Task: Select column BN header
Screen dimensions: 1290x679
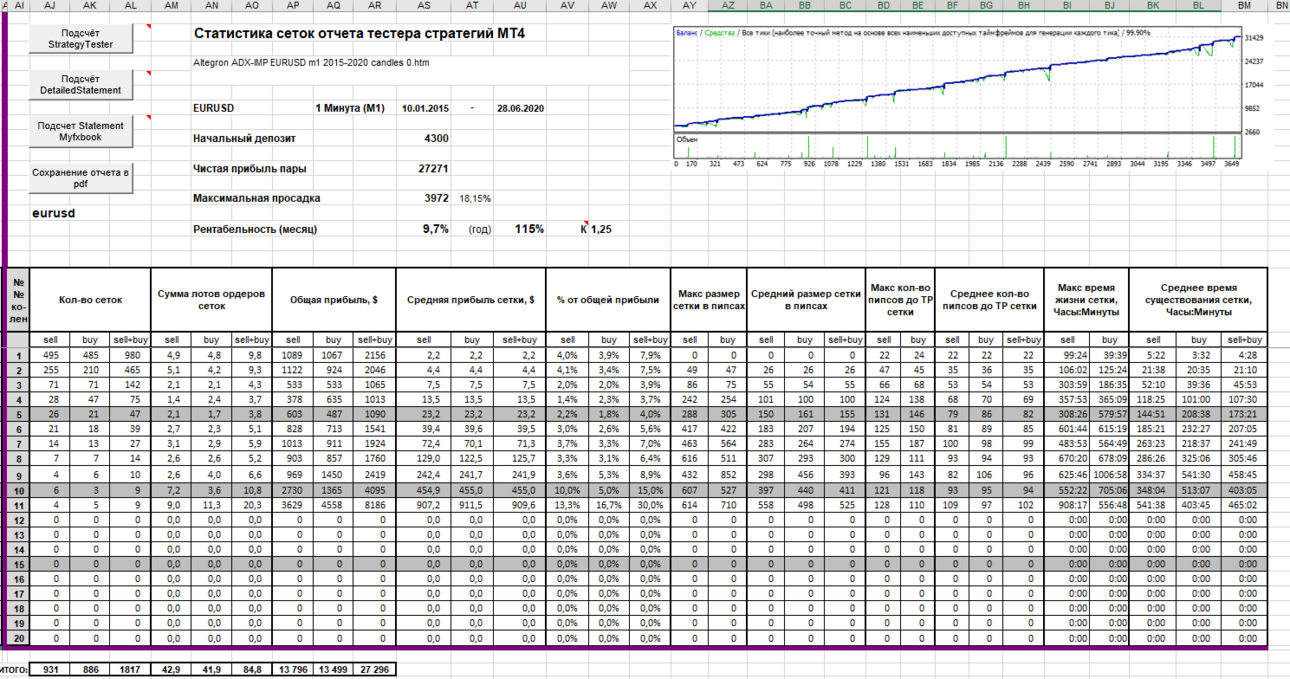Action: [x=1281, y=6]
